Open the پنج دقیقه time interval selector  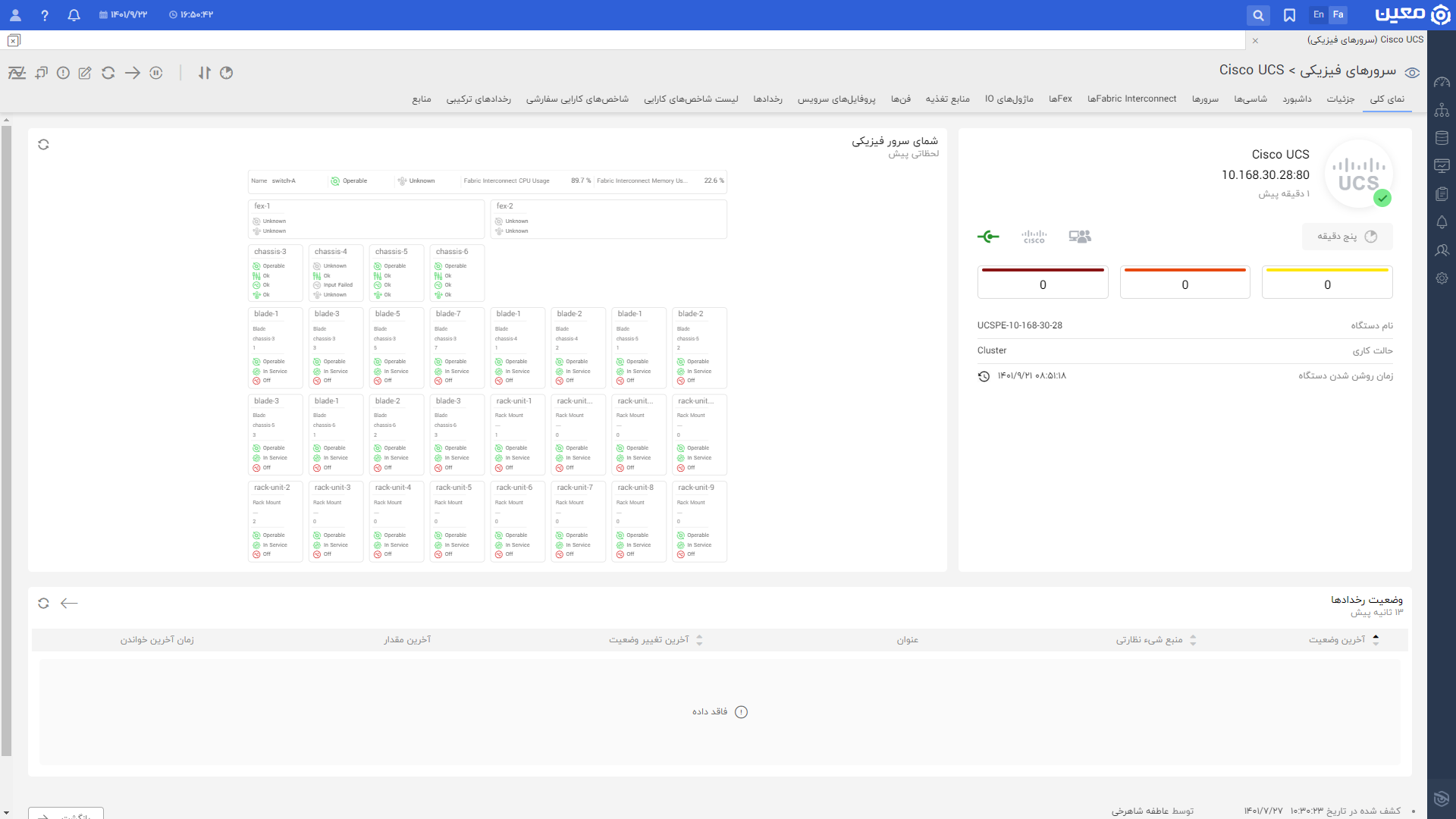(x=1348, y=237)
